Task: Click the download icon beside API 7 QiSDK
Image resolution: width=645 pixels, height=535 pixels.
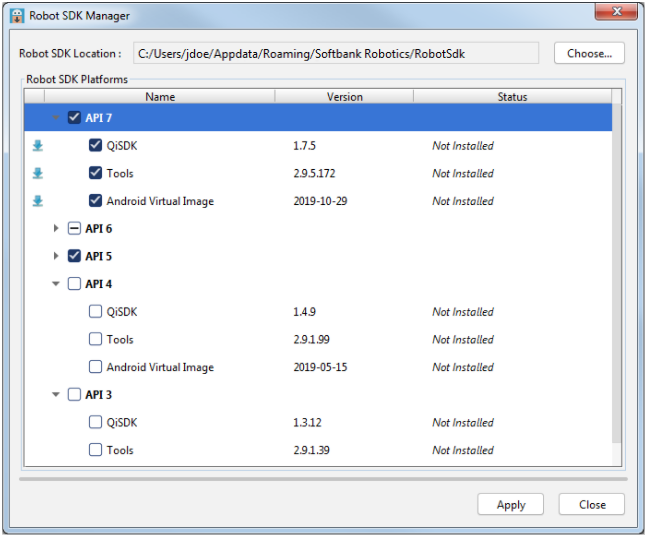Action: [38, 146]
